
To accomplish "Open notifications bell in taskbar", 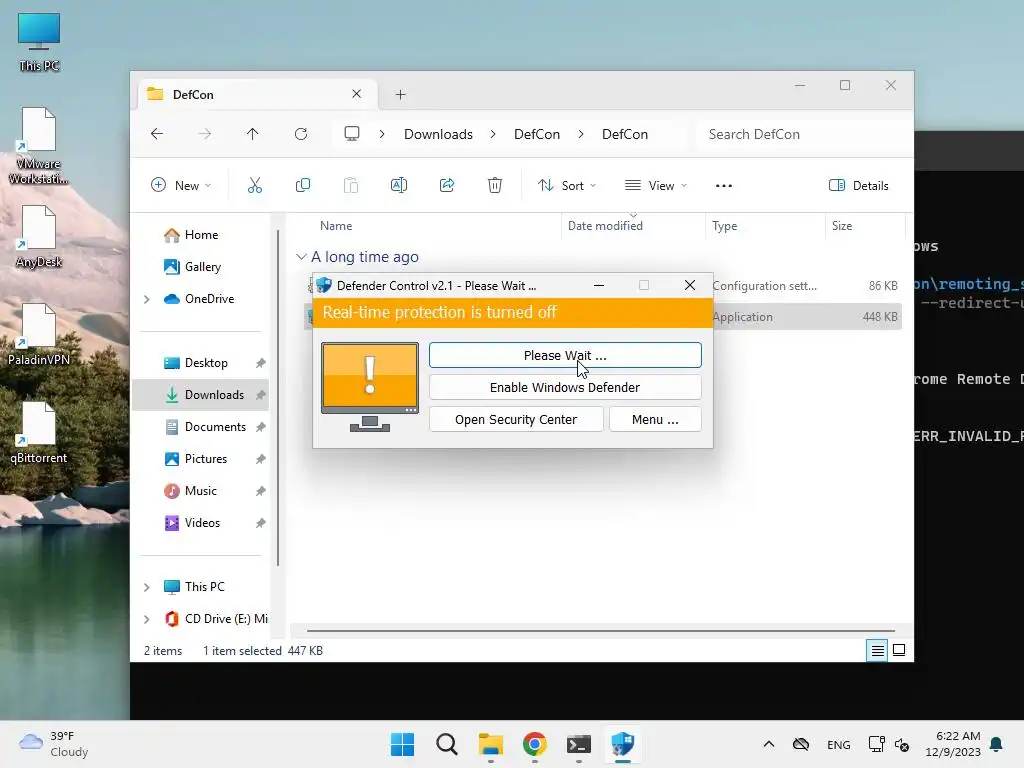I will 997,744.
